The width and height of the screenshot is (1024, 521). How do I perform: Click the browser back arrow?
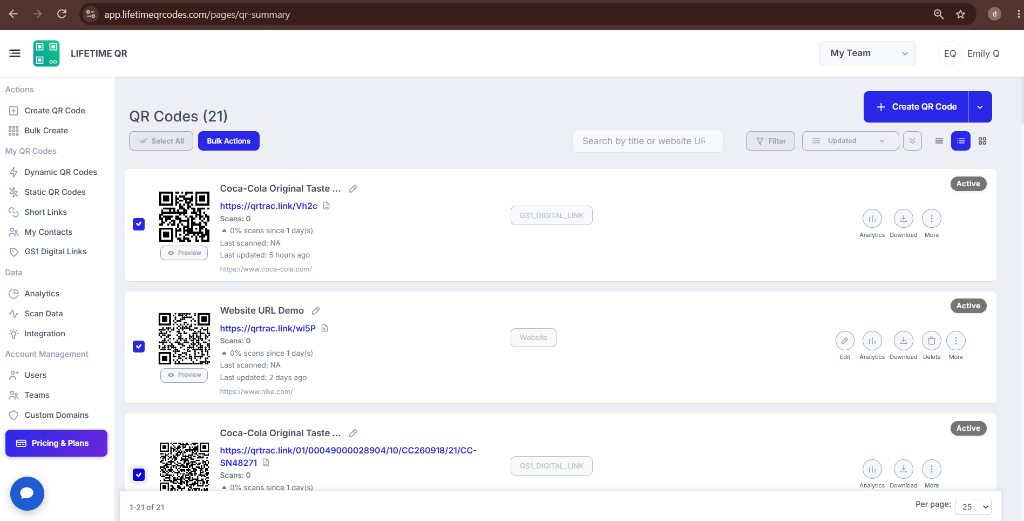[13, 14]
